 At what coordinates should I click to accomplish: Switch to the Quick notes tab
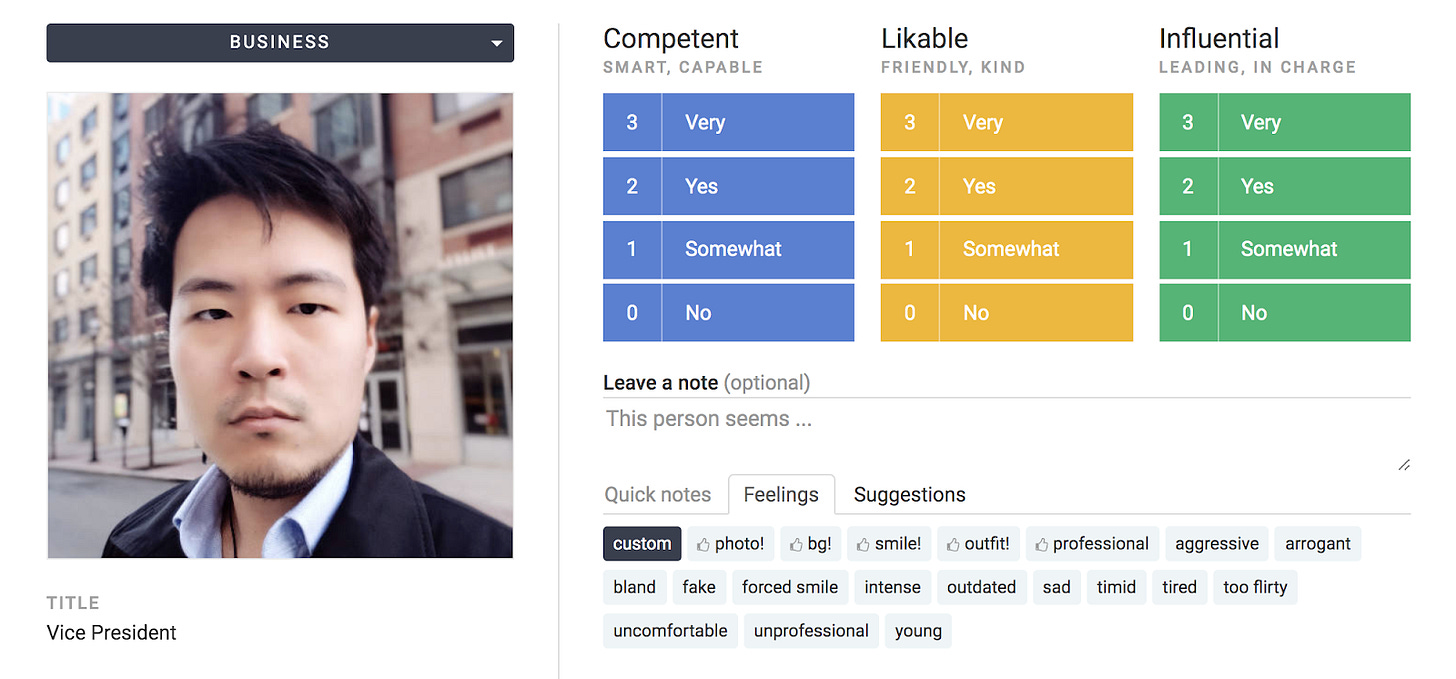coord(657,495)
